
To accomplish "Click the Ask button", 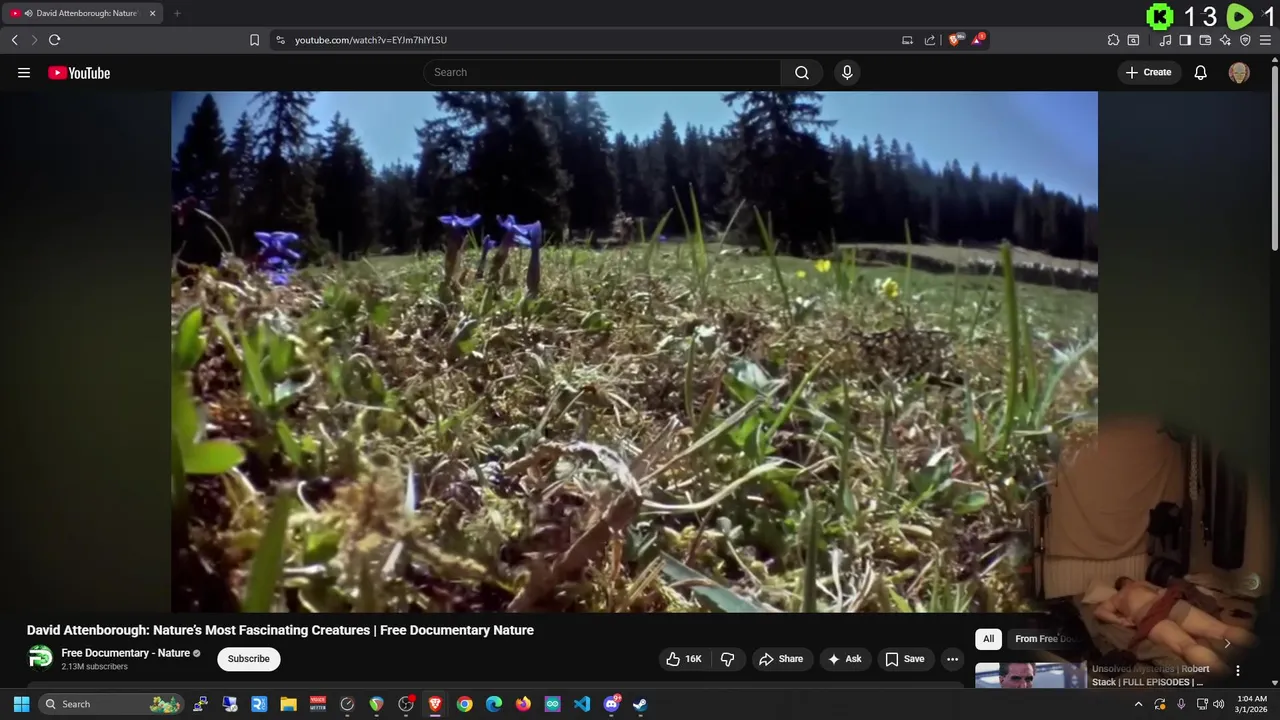I will pos(845,659).
